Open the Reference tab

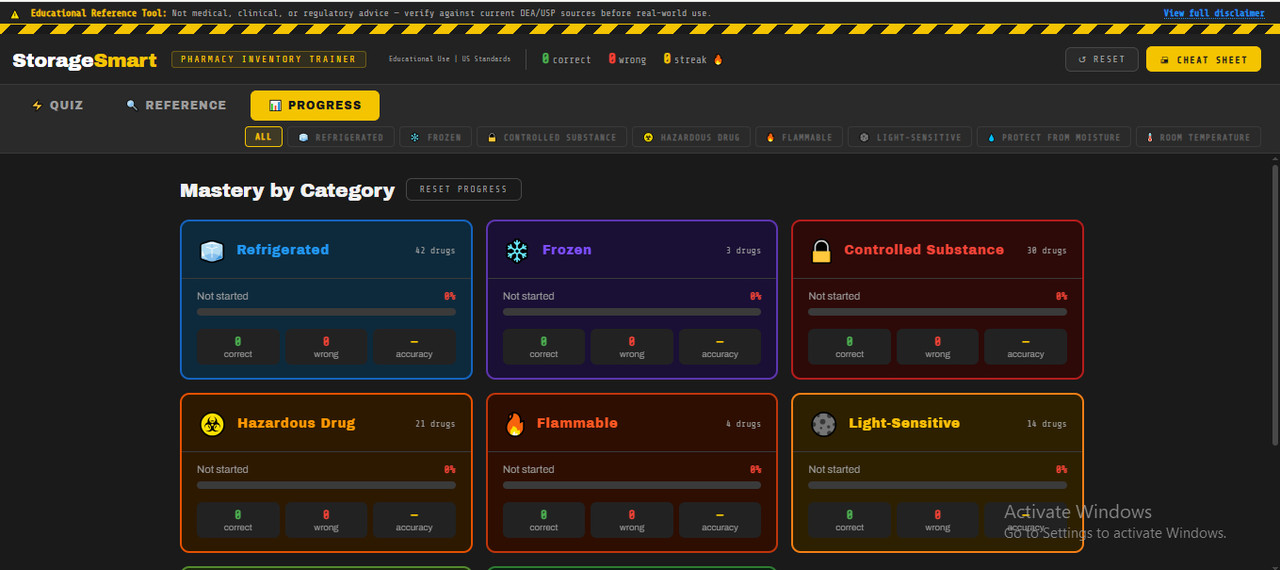tap(176, 105)
